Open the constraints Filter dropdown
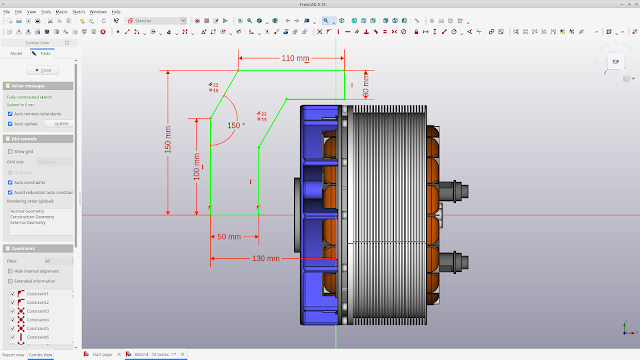This screenshot has height=360, width=640. coord(58,261)
